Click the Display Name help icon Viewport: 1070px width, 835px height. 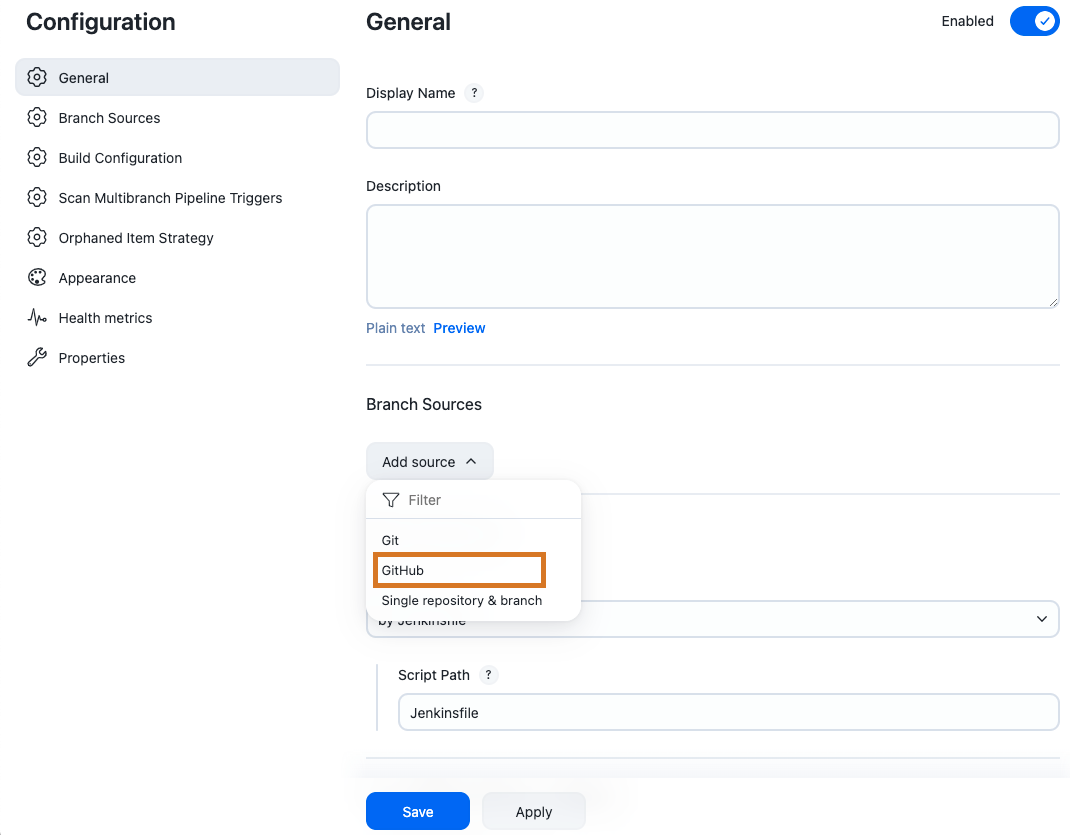(x=474, y=92)
